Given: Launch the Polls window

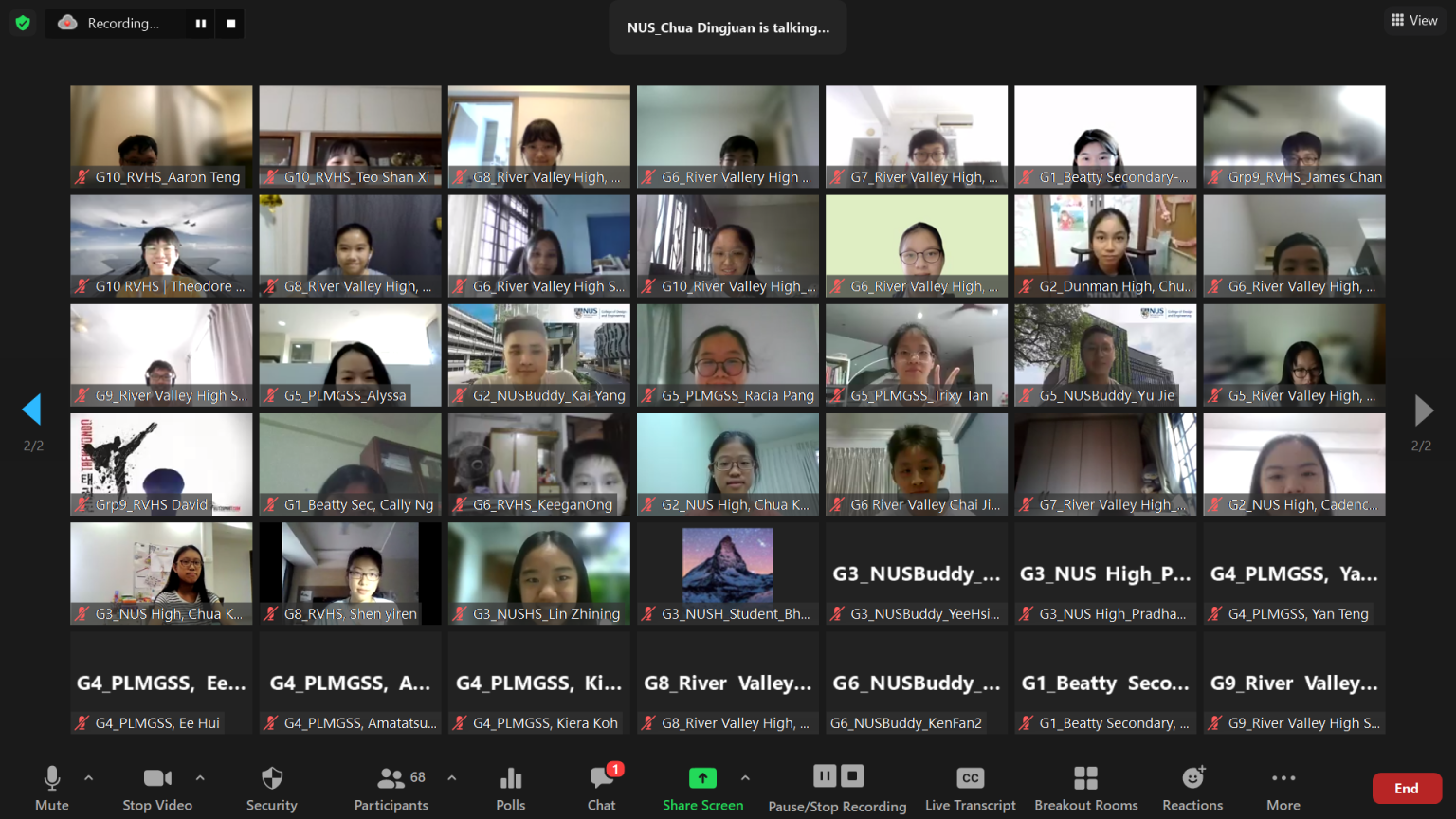Looking at the screenshot, I should (x=510, y=788).
